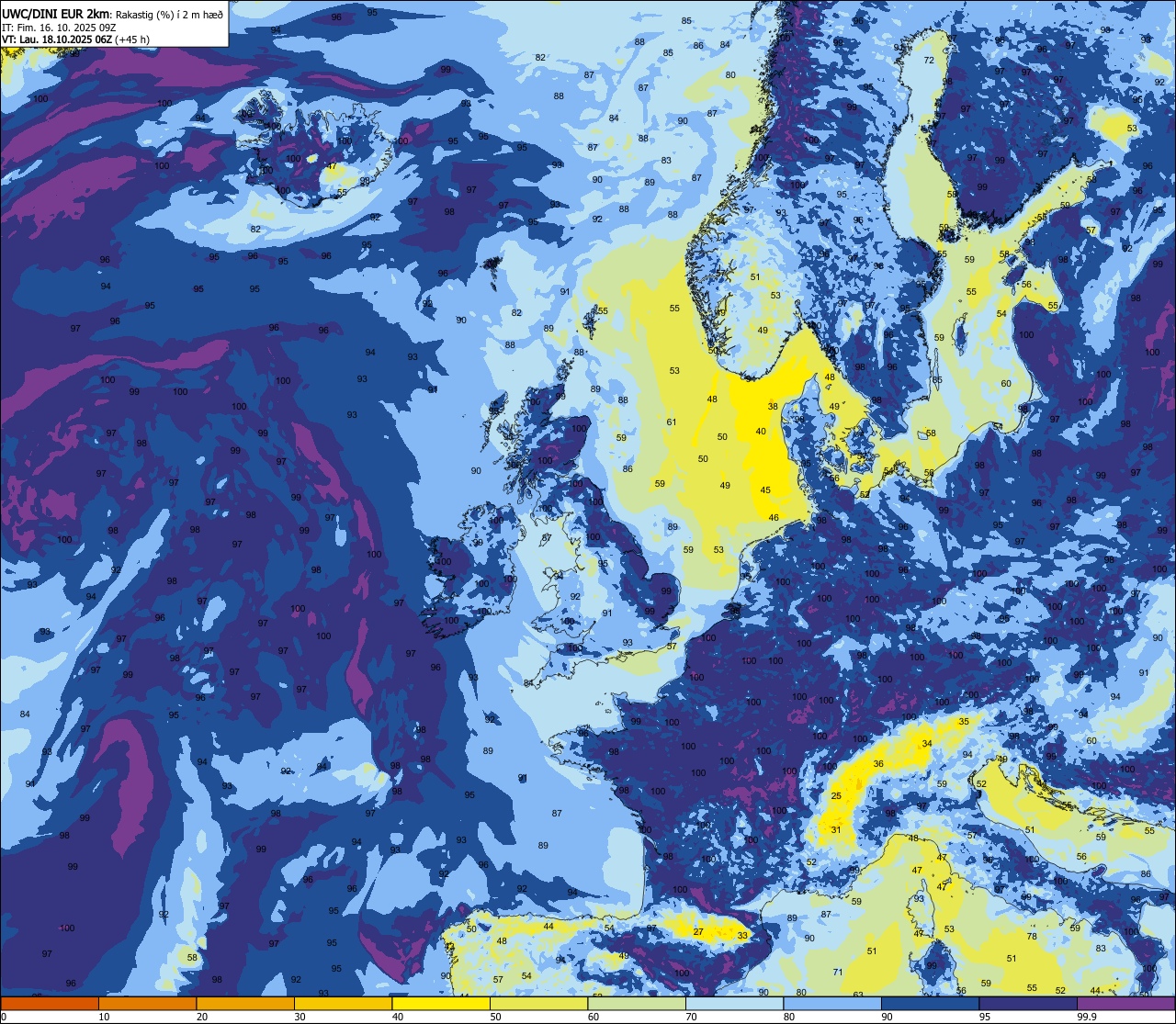Image resolution: width=1176 pixels, height=1024 pixels.
Task: Click the '71' humidity value near the bottom
Action: click(x=838, y=972)
